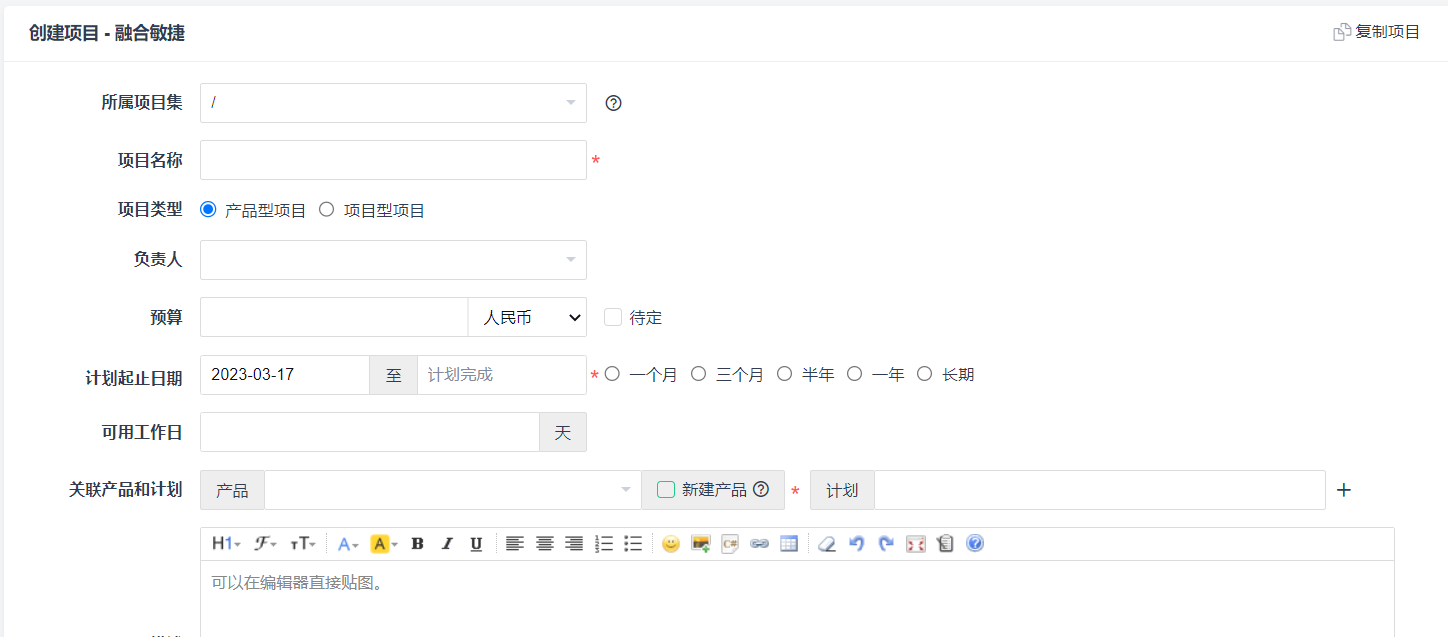This screenshot has width=1448, height=637.
Task: Click help icon beside 新建产品
Action: tap(761, 490)
